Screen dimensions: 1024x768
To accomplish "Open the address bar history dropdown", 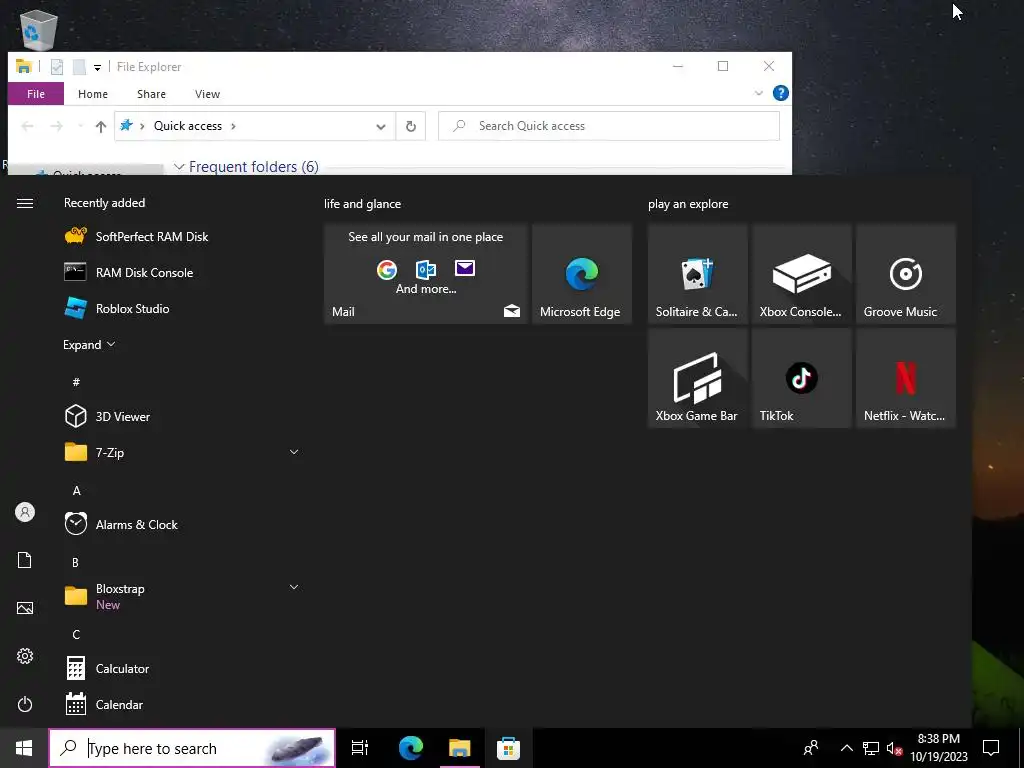I will point(381,126).
